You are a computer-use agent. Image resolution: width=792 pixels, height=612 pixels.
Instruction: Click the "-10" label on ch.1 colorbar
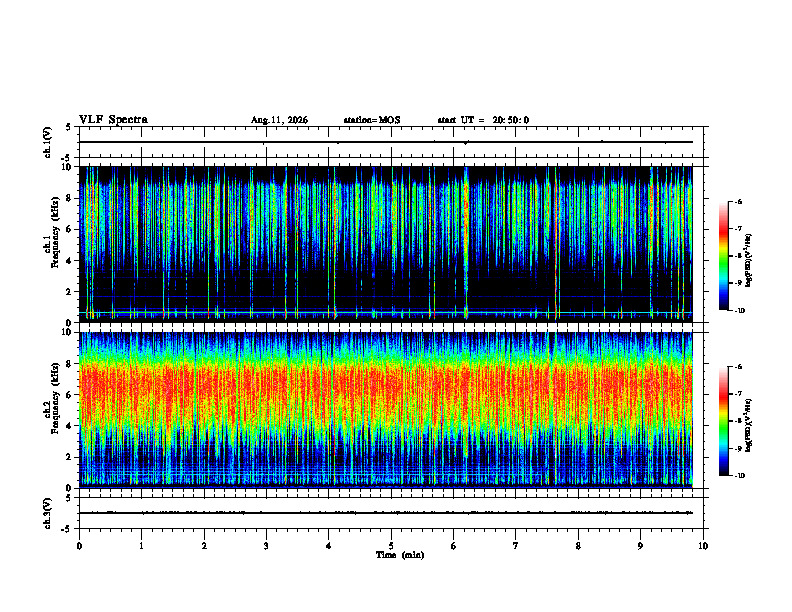point(739,311)
